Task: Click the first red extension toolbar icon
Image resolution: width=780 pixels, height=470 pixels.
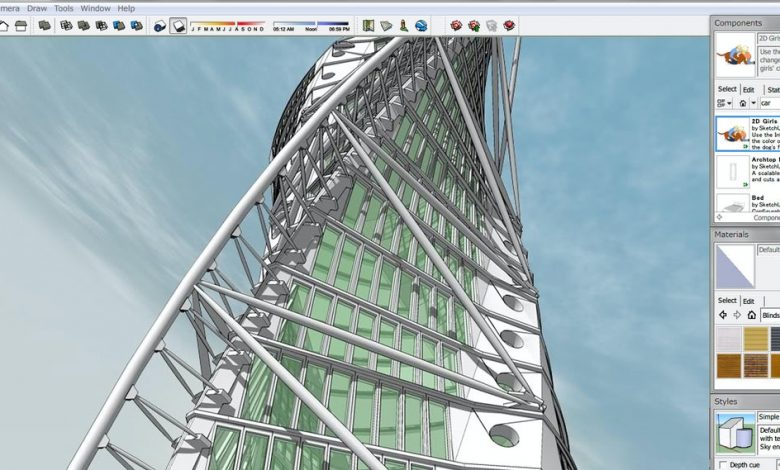Action: click(x=456, y=25)
